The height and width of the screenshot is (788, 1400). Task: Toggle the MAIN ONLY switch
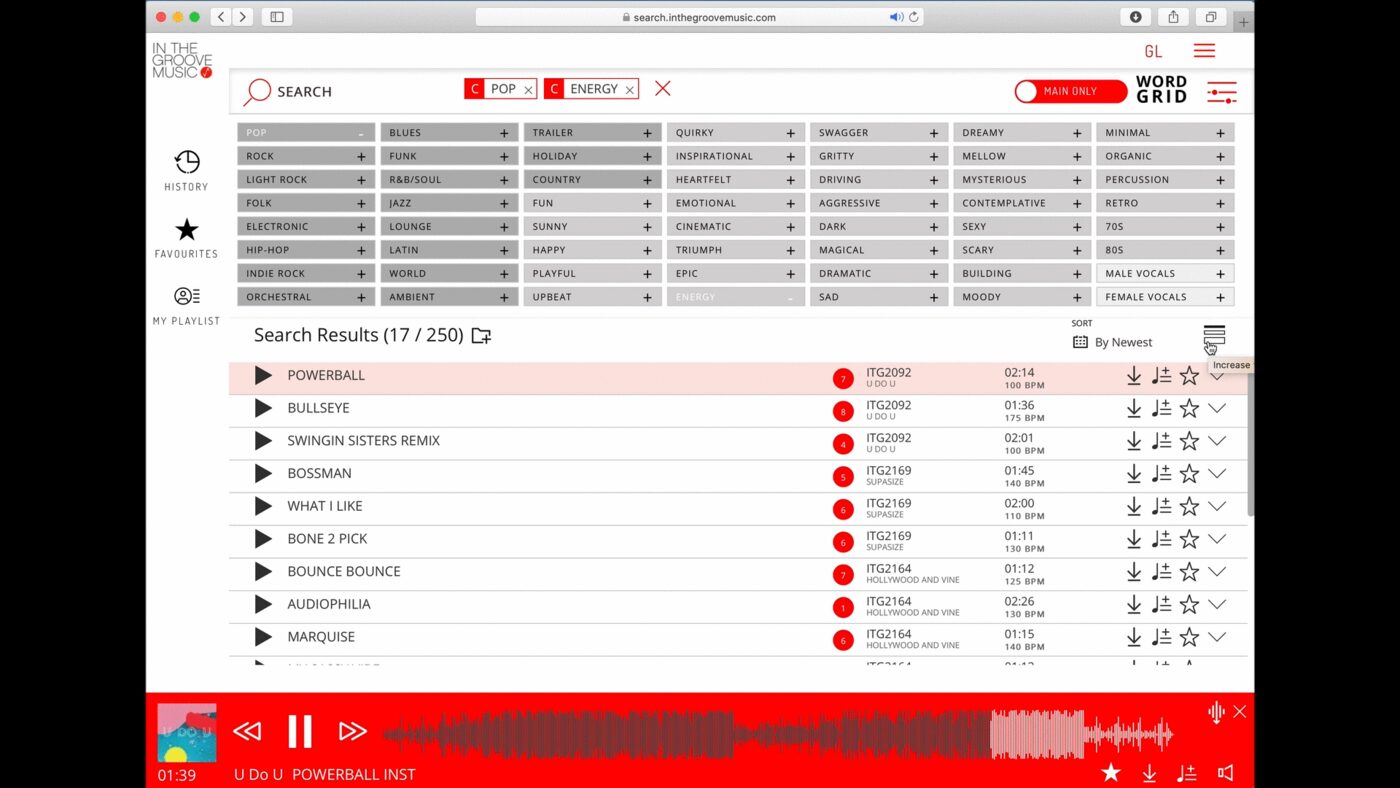click(1070, 91)
